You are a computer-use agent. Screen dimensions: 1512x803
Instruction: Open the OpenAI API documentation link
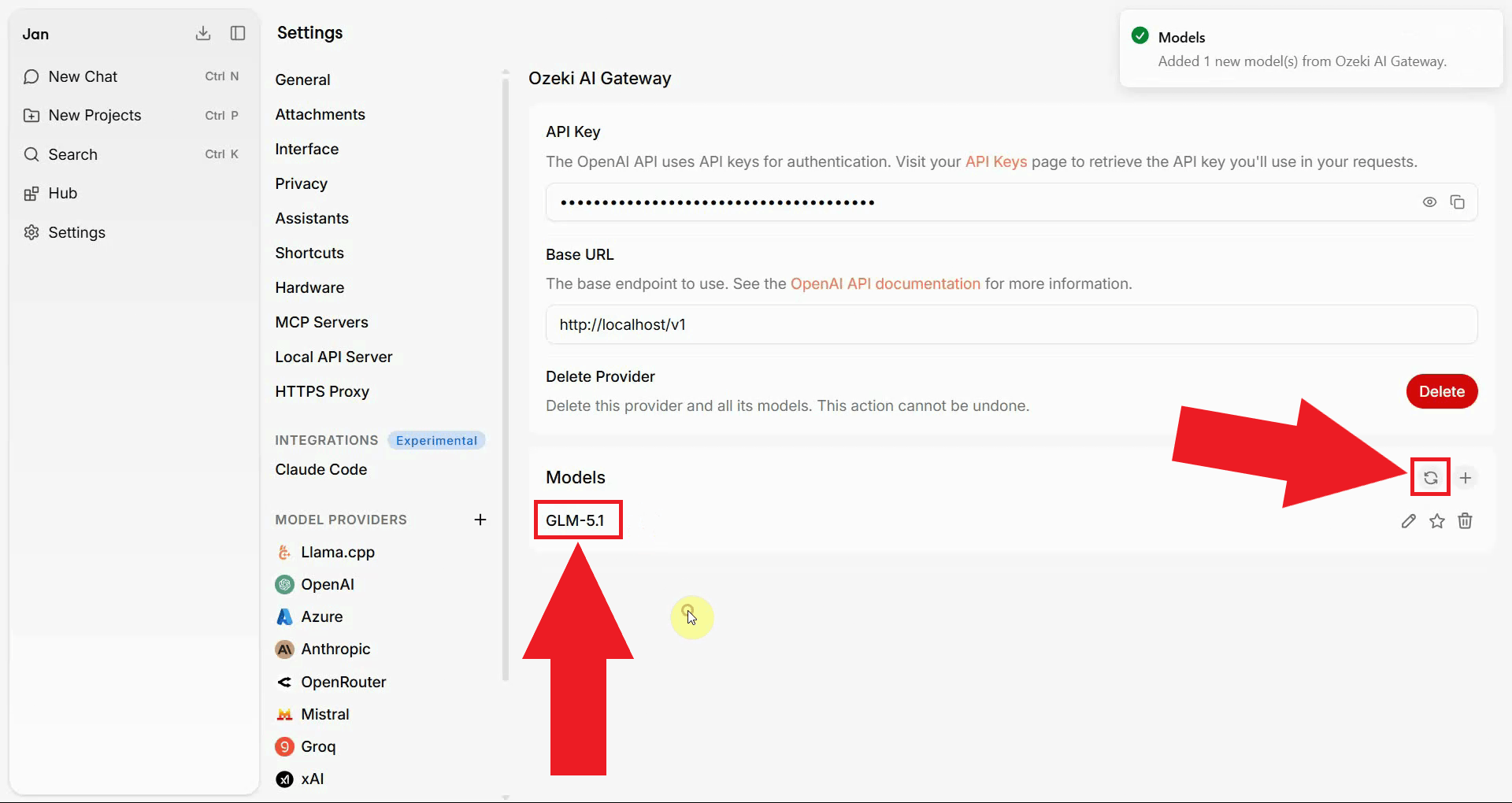(x=885, y=283)
